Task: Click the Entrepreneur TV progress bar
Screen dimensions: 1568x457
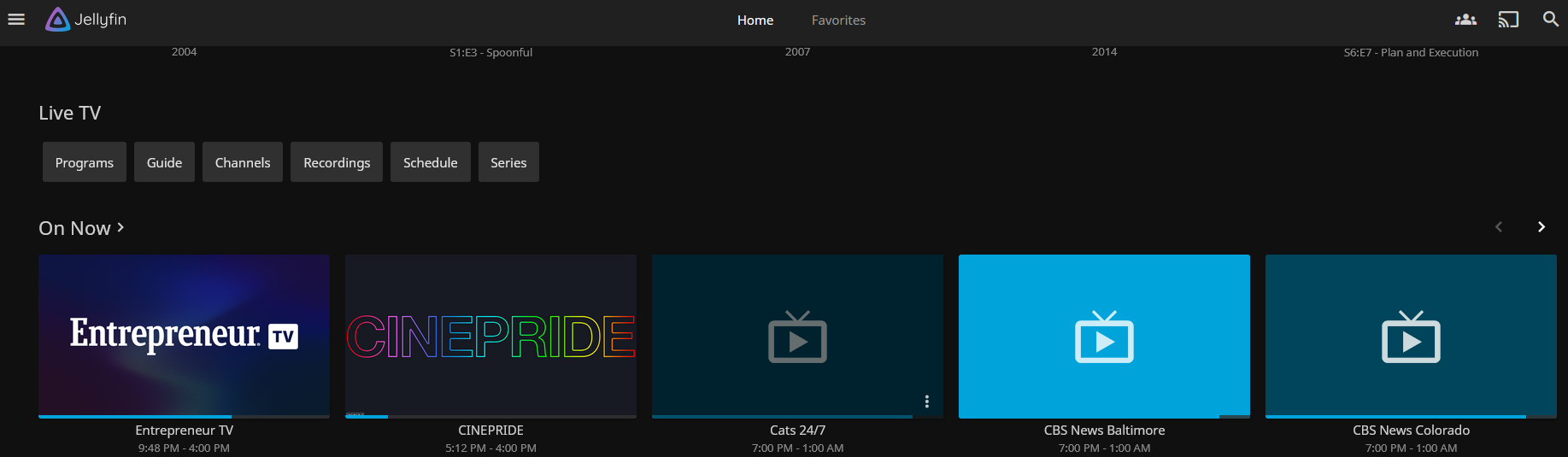Action: [x=184, y=417]
